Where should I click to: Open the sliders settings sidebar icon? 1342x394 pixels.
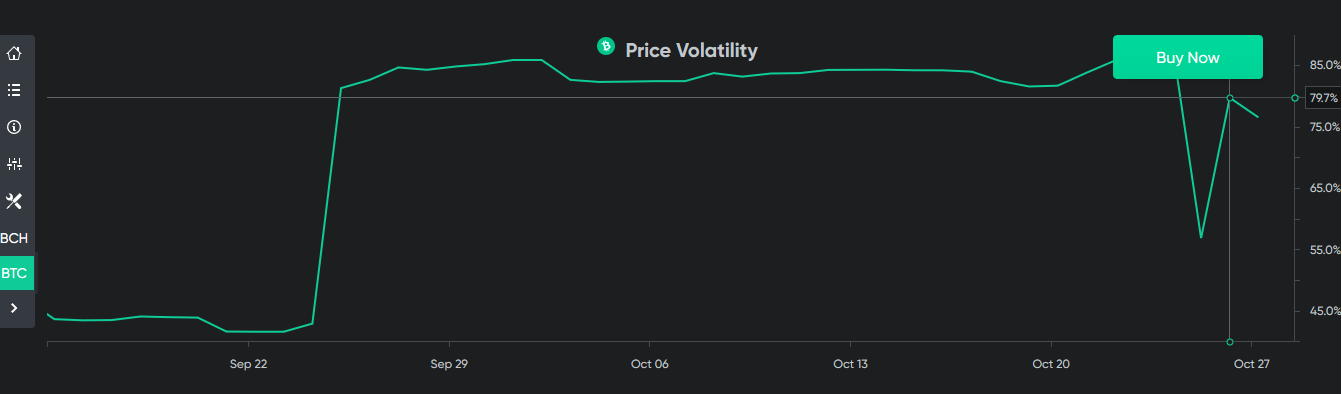14,164
